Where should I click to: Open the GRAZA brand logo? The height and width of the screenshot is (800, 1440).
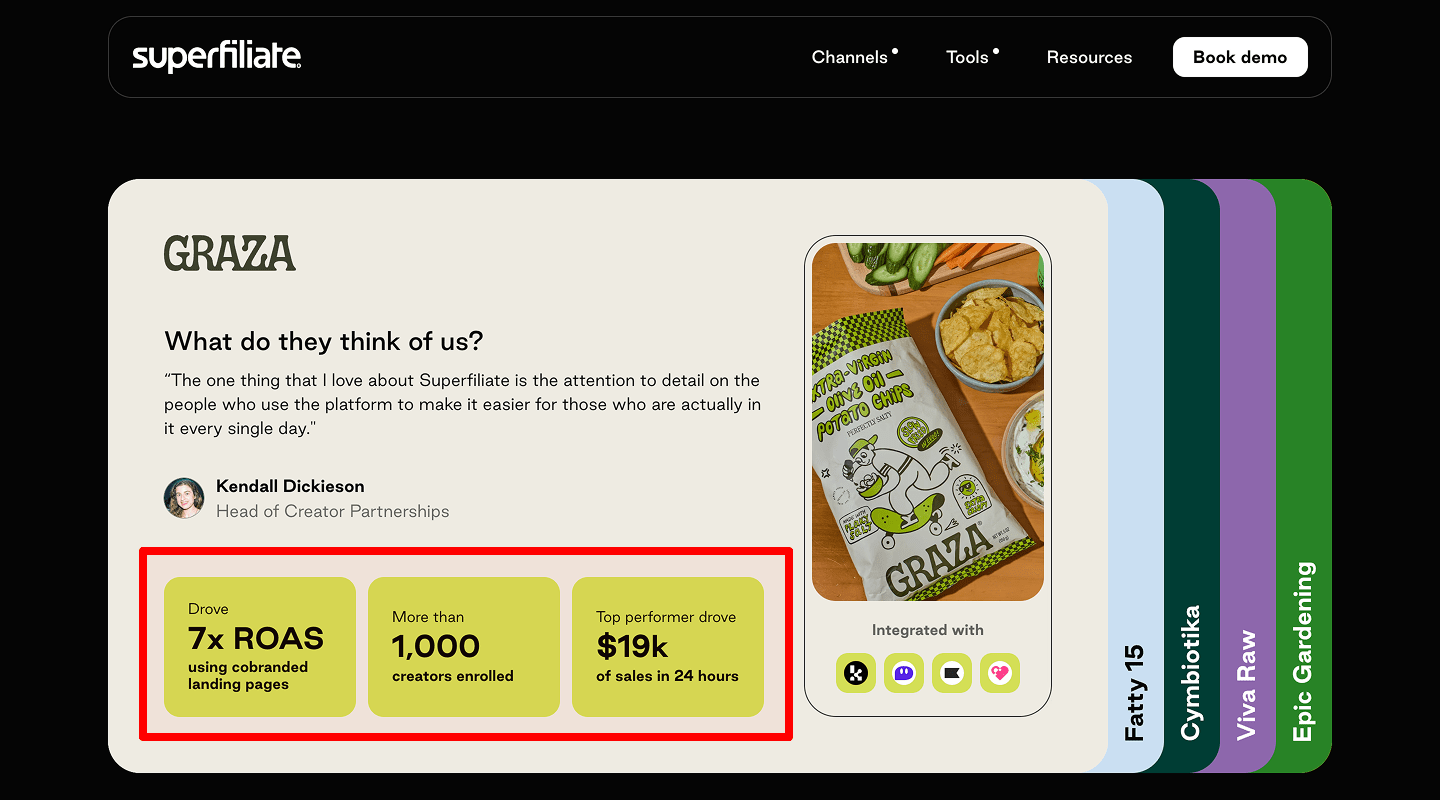229,253
